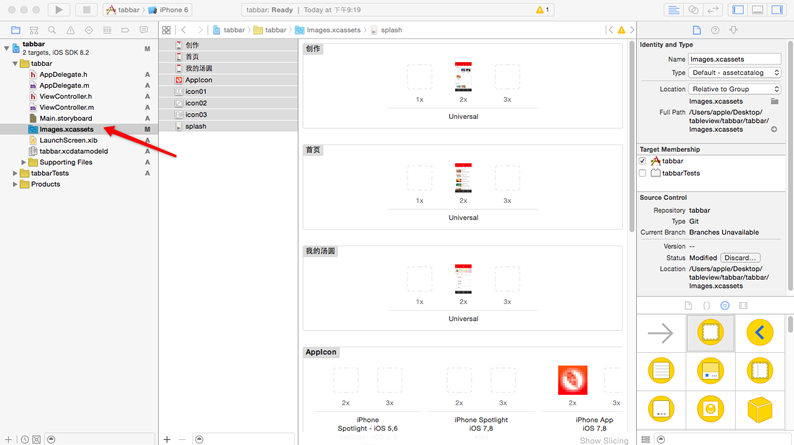
Task: Open the Symbol navigator tab icon
Action: pyautogui.click(x=34, y=30)
